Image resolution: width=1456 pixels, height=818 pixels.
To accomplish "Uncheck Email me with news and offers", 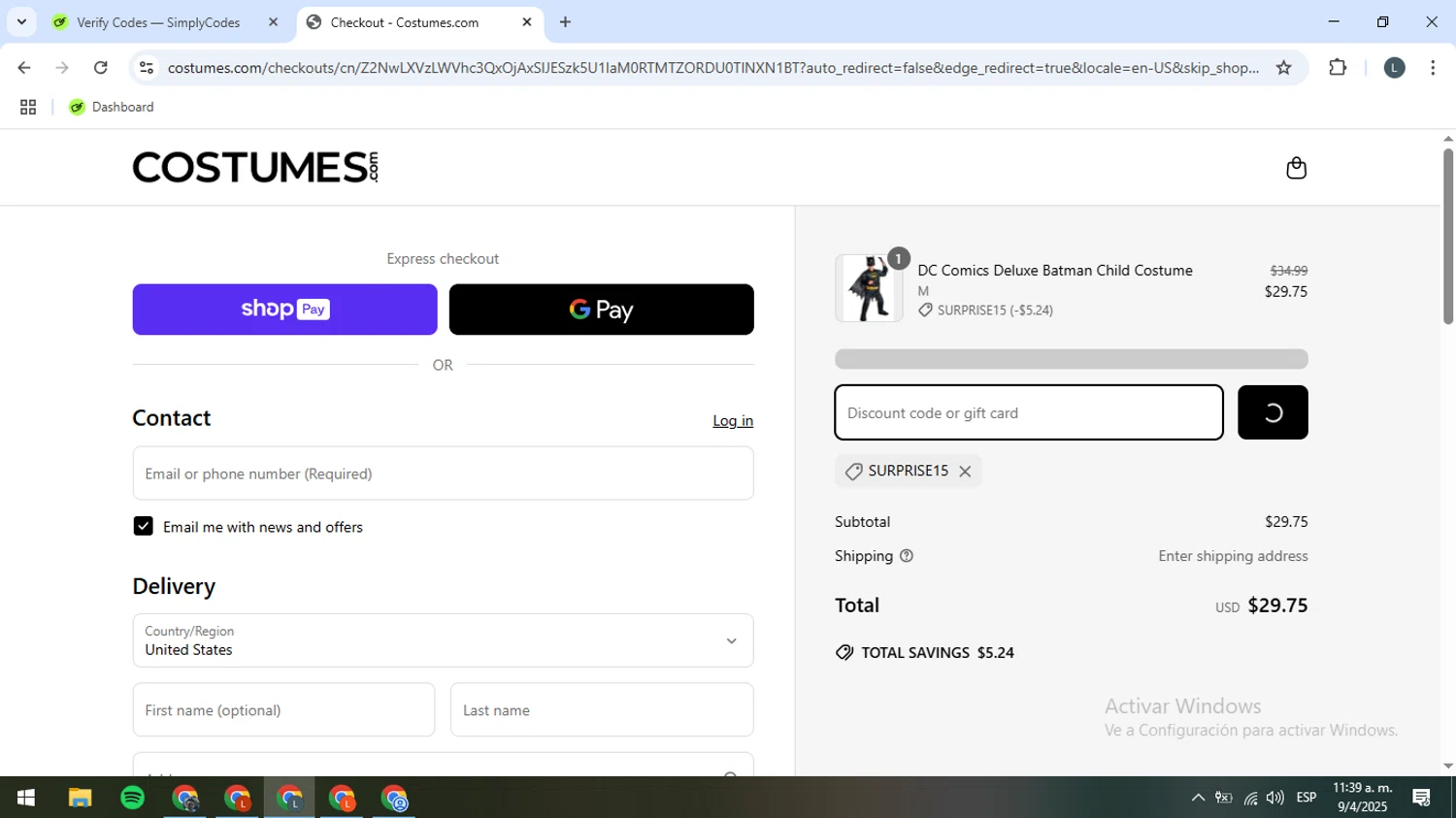I will 143,527.
